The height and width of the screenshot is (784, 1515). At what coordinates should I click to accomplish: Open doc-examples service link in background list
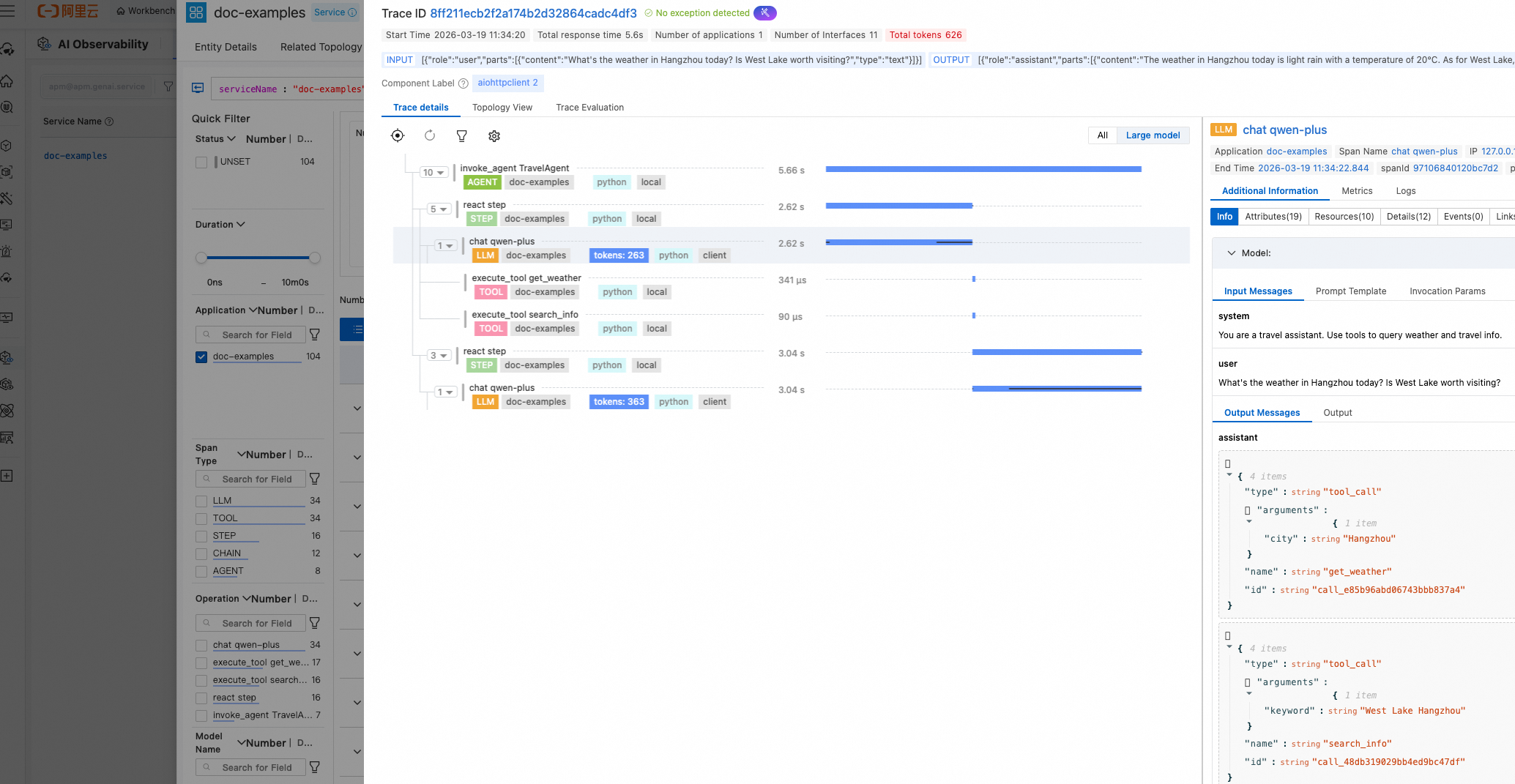click(75, 156)
